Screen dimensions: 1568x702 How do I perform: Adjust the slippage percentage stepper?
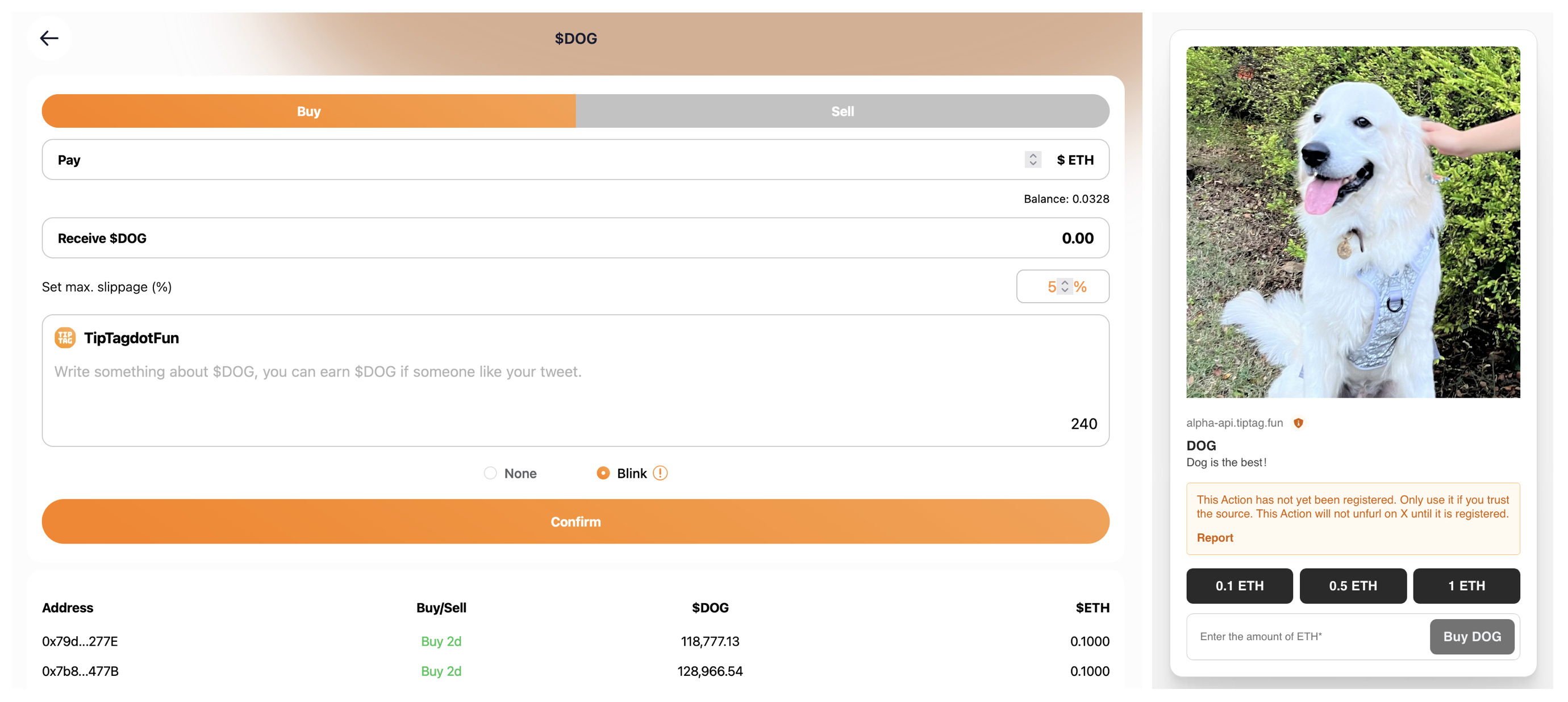click(1065, 286)
